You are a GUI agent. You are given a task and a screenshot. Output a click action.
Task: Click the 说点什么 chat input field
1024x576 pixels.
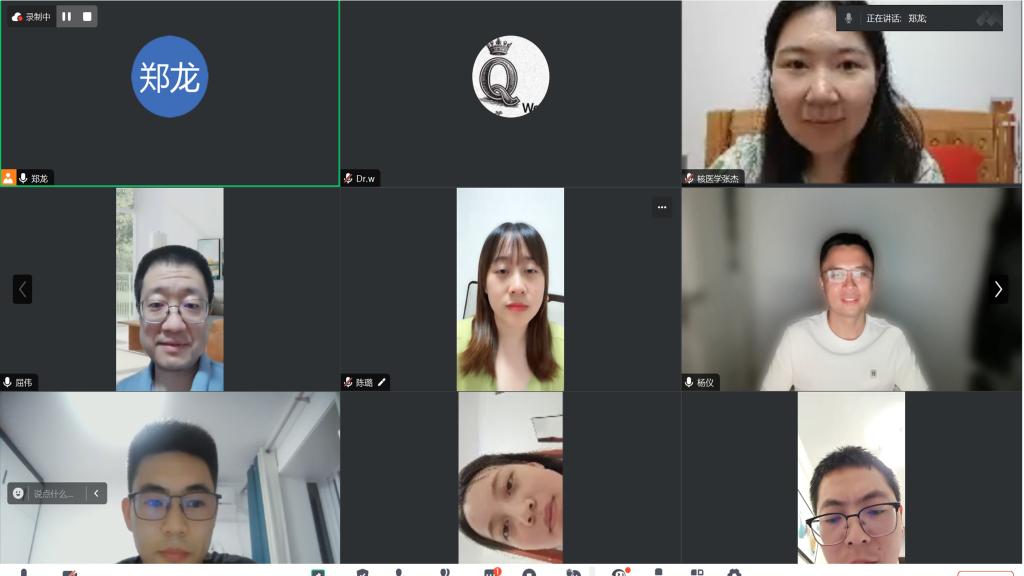(x=55, y=493)
